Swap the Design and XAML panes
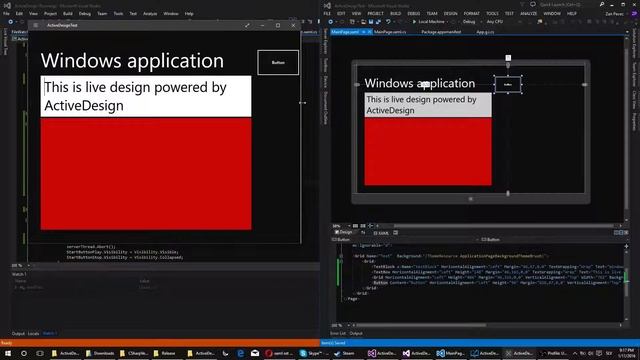The image size is (640, 360). [x=363, y=233]
